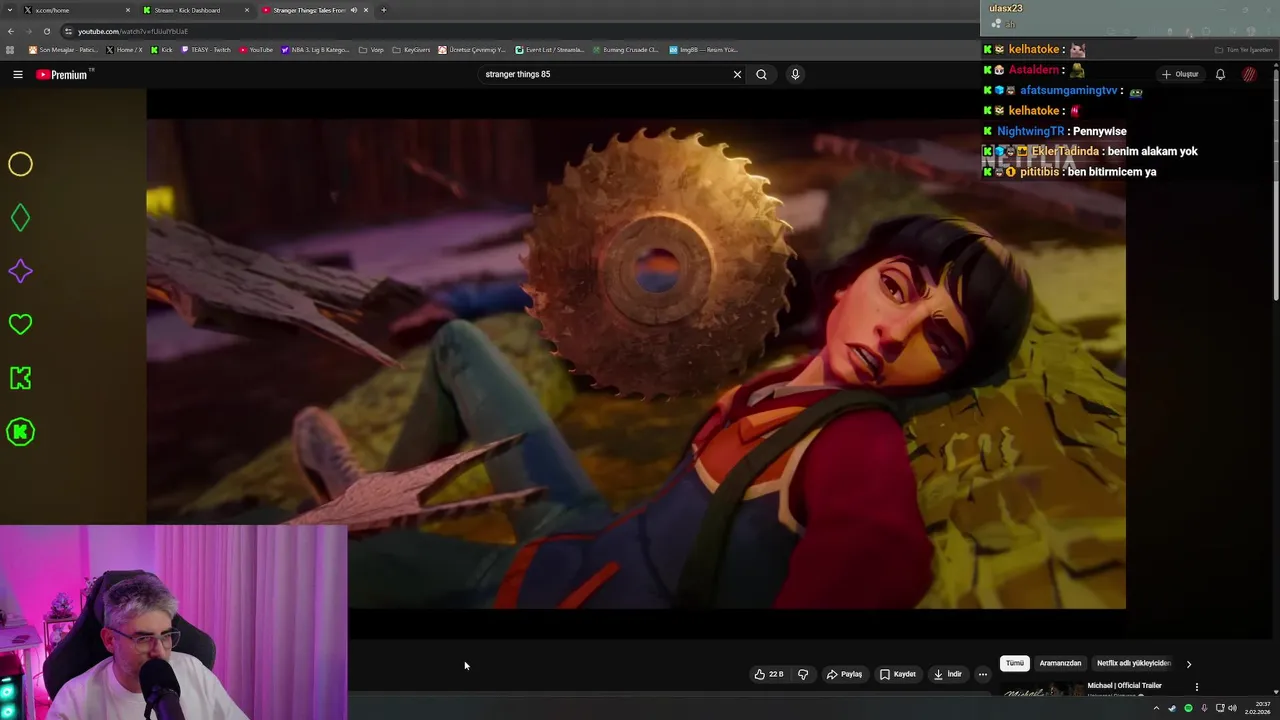Open Steam from the system tray

point(1172,708)
